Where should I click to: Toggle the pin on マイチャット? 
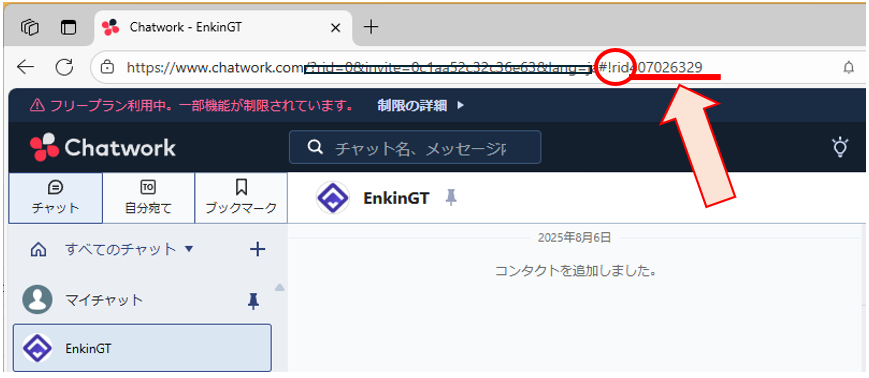[x=253, y=301]
